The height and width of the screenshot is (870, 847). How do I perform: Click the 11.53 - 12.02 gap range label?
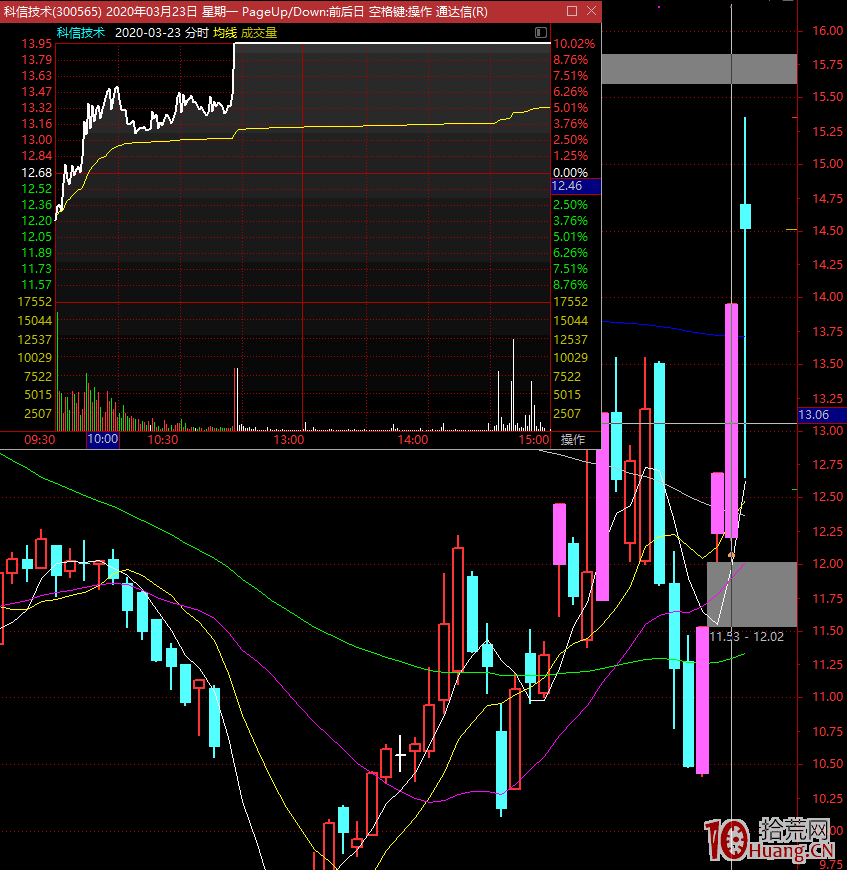(x=747, y=636)
